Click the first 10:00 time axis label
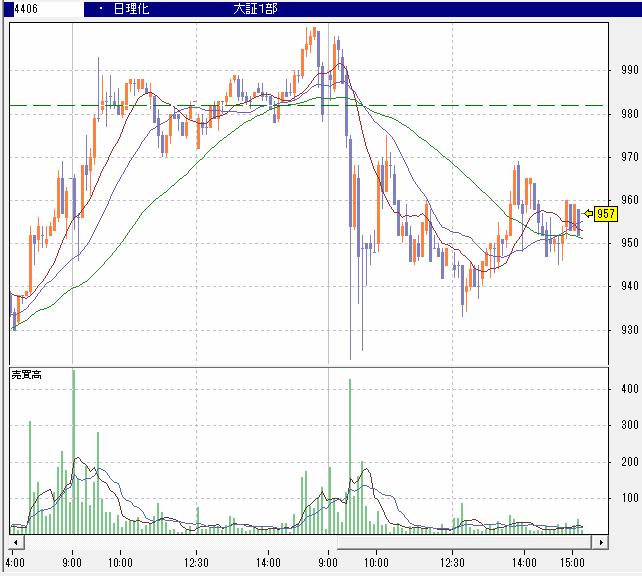This screenshot has width=642, height=576. coord(120,563)
